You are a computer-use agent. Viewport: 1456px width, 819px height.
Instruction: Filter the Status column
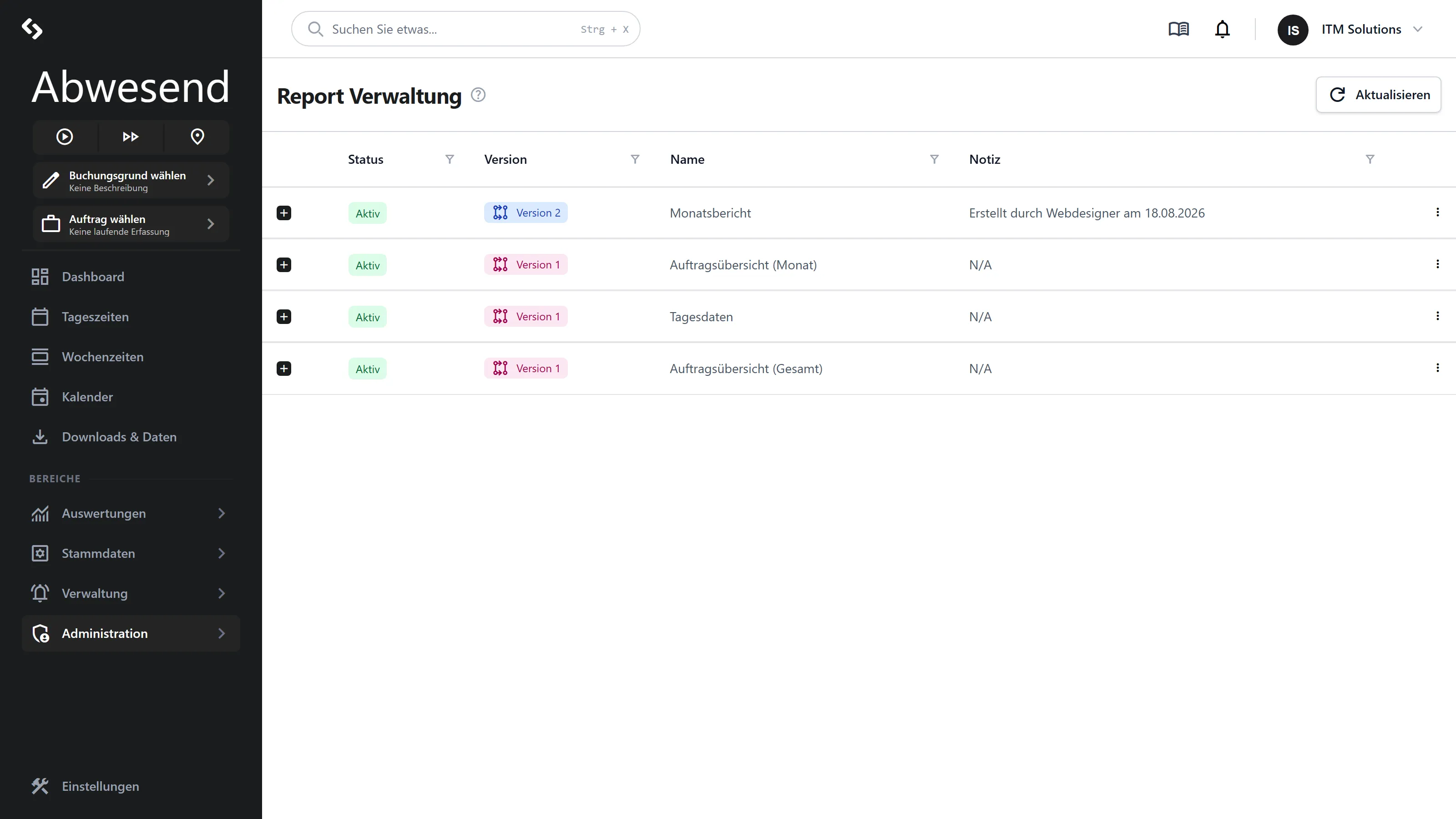click(x=450, y=159)
